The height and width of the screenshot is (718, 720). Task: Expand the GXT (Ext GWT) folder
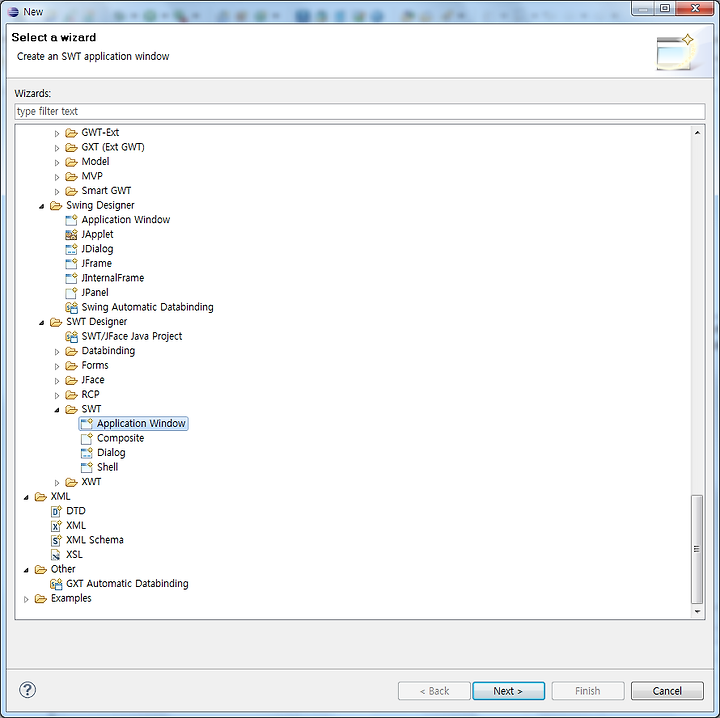click(57, 148)
